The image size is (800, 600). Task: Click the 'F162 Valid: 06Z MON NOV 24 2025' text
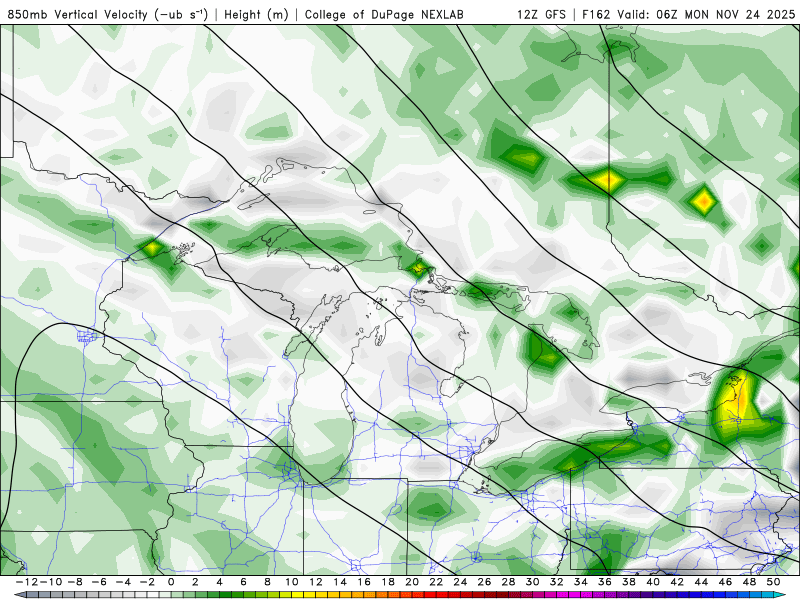click(689, 14)
